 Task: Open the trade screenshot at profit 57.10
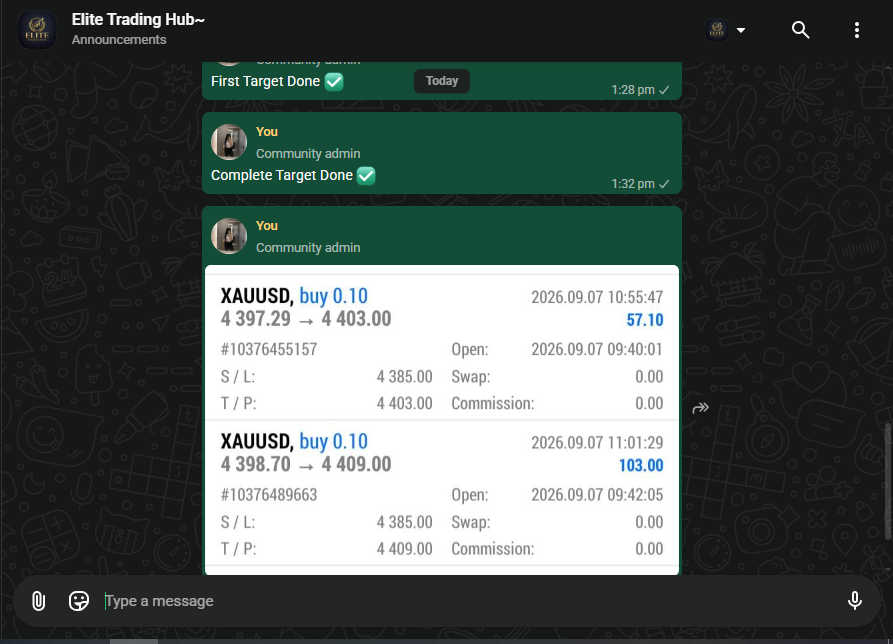coord(645,320)
